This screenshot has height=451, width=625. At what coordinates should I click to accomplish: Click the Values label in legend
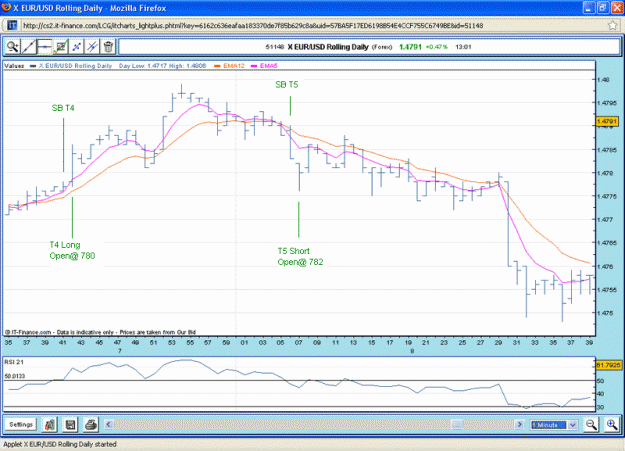[x=14, y=66]
